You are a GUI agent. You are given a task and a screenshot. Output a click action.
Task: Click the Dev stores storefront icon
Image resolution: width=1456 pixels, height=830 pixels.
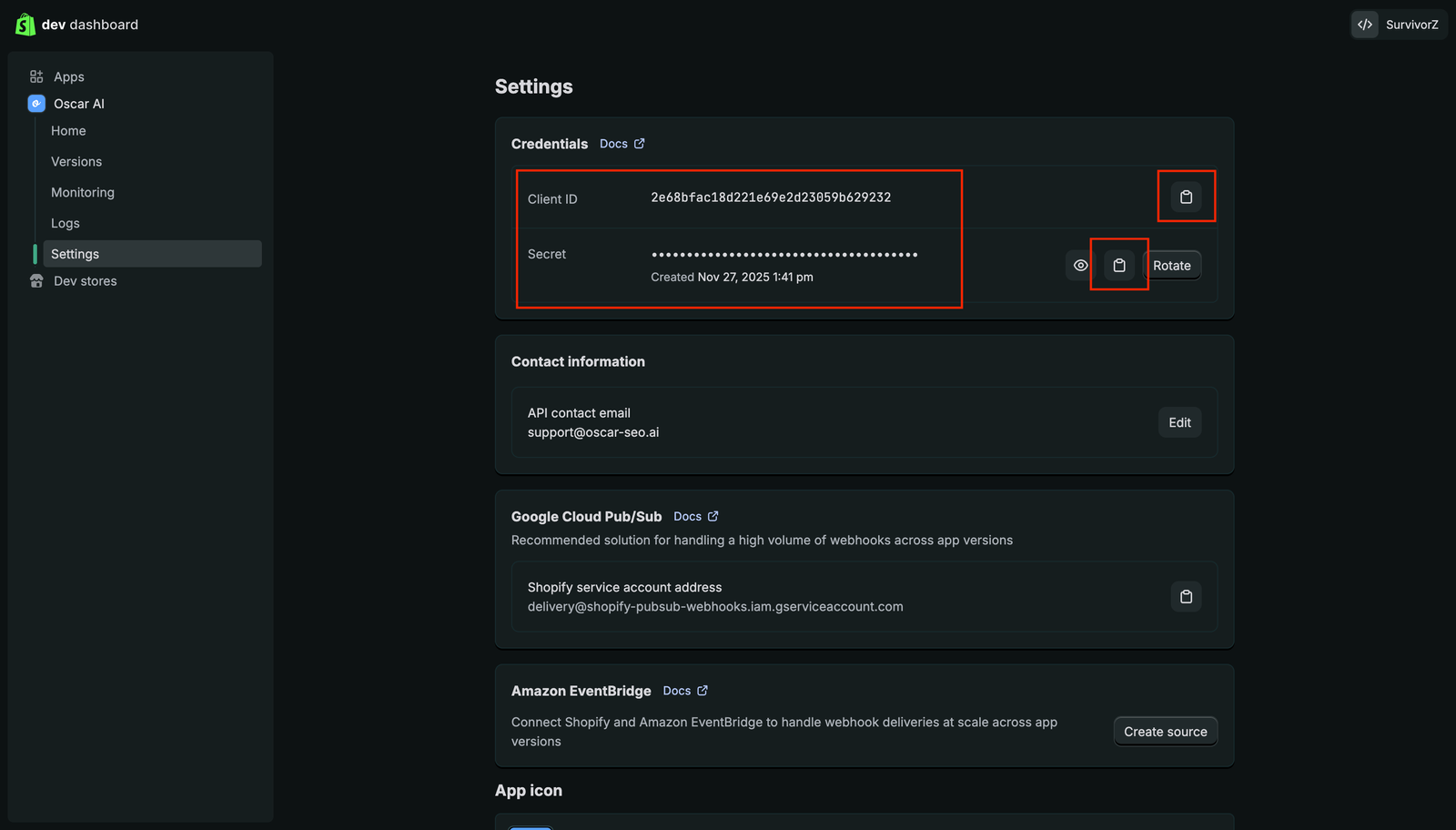click(36, 281)
